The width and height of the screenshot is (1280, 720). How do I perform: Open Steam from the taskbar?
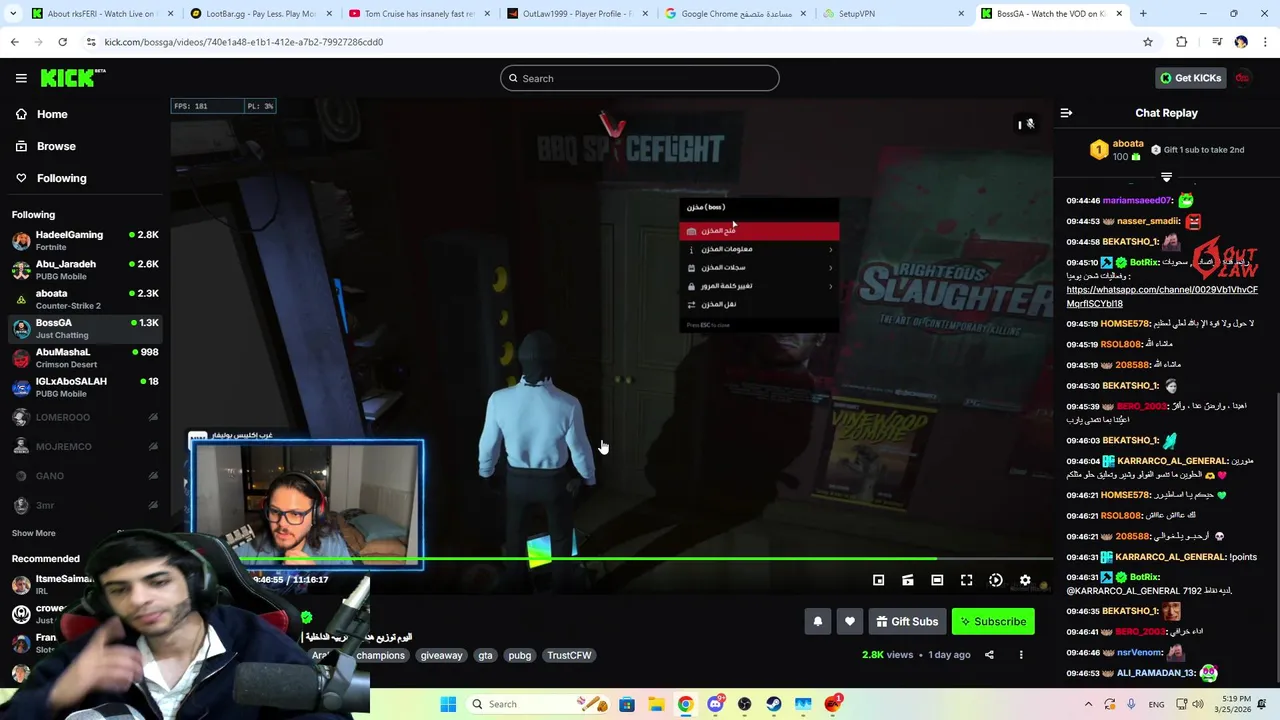774,704
